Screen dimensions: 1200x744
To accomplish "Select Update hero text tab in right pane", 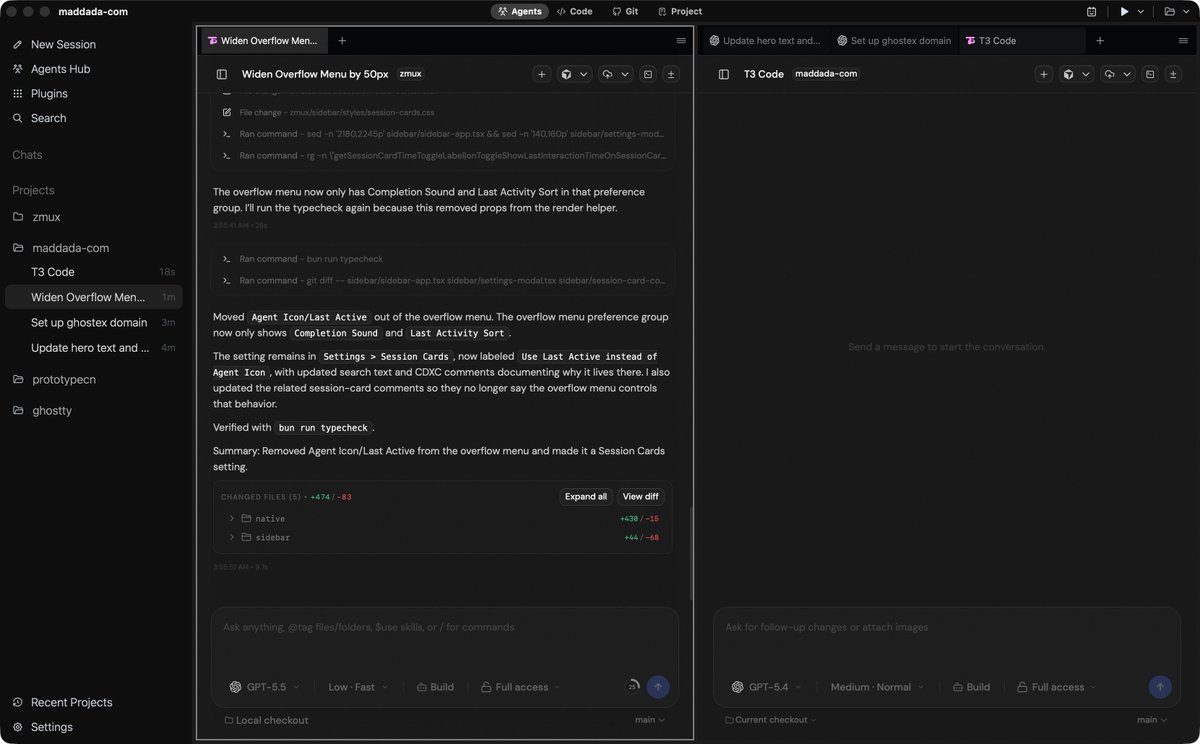I will pos(765,41).
